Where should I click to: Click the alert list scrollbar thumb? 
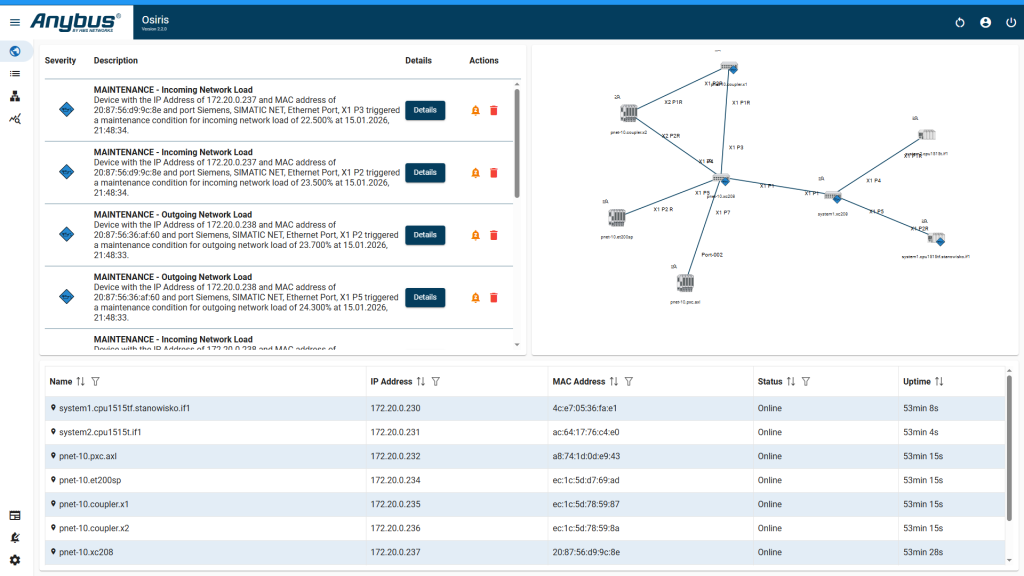tap(517, 142)
